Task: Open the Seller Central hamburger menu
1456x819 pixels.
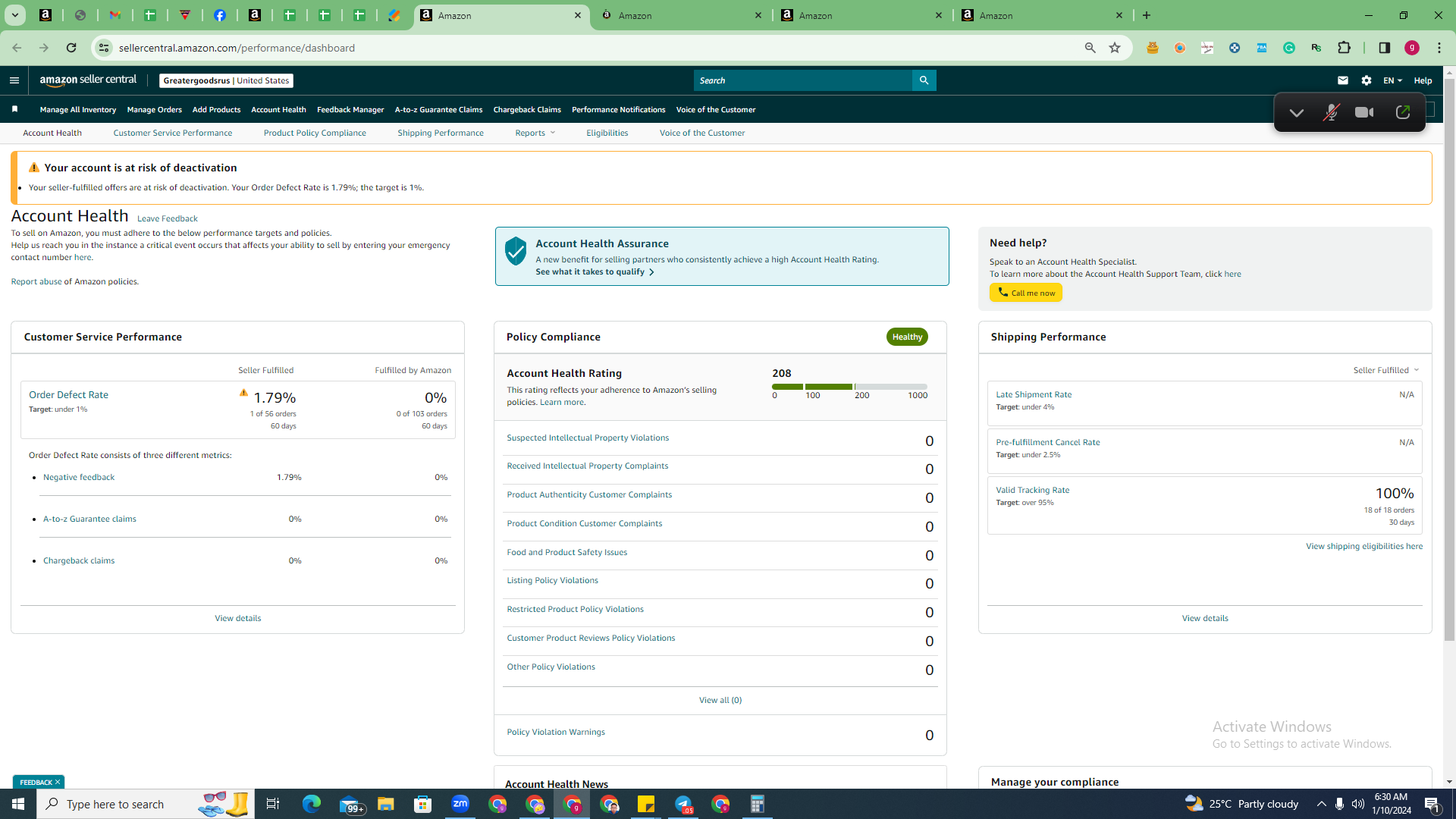Action: coord(14,80)
